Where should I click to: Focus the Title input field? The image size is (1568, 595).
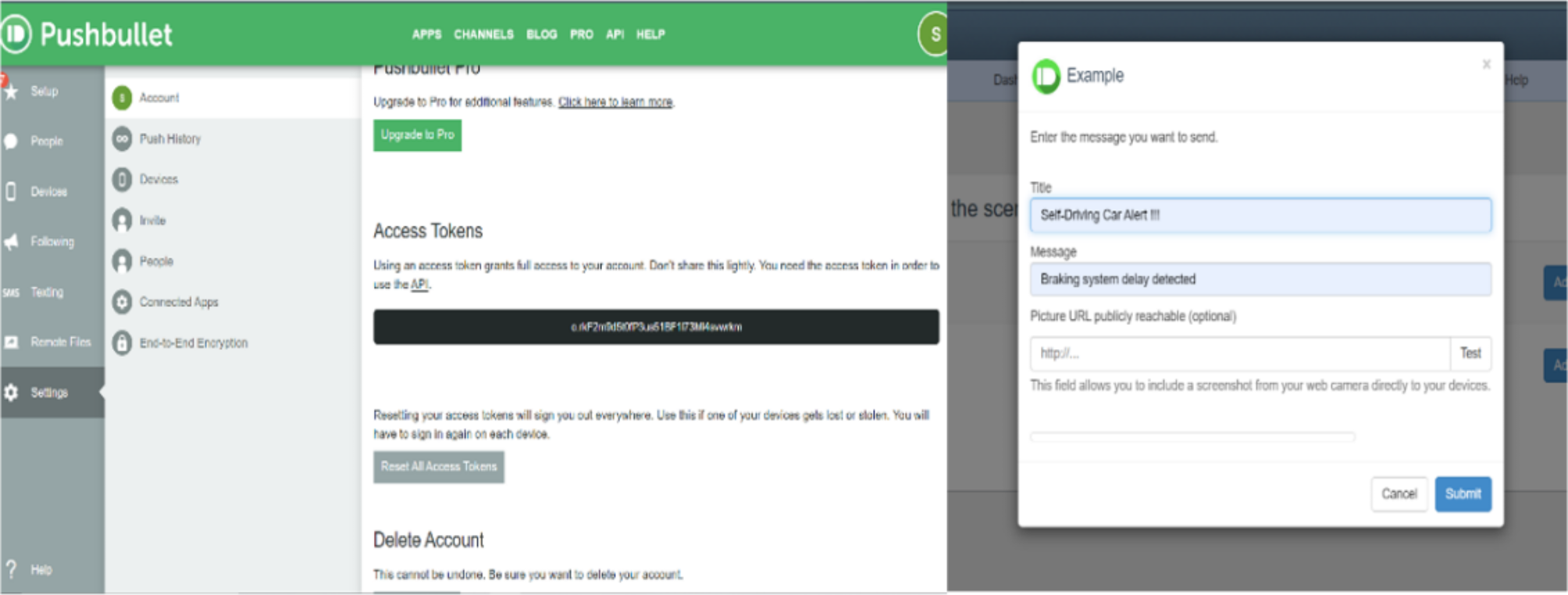[1260, 216]
